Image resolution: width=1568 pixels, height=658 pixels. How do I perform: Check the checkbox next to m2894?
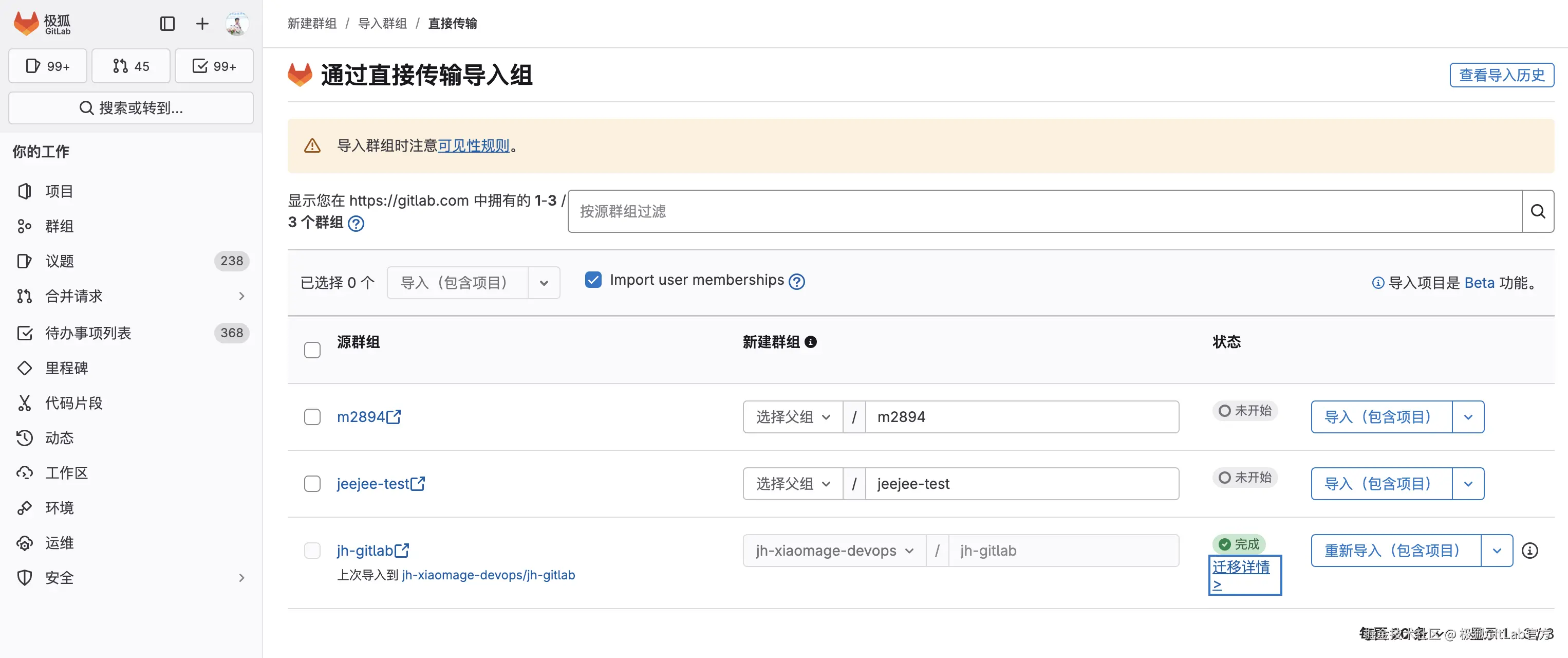pyautogui.click(x=312, y=417)
